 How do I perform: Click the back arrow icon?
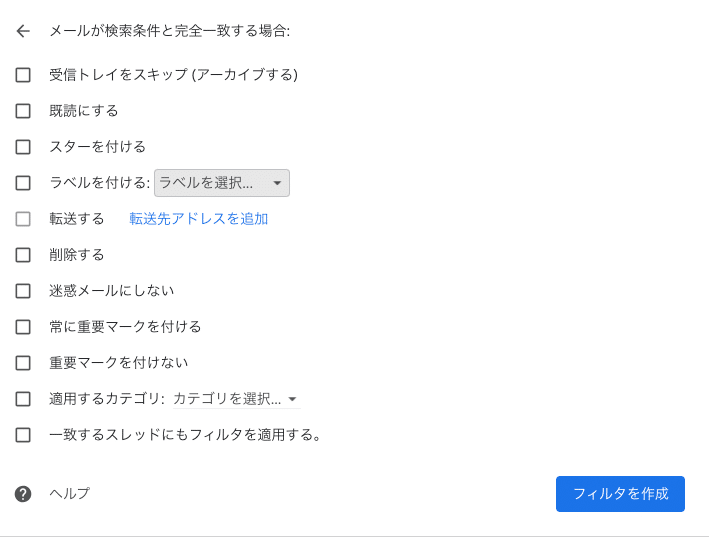point(23,31)
